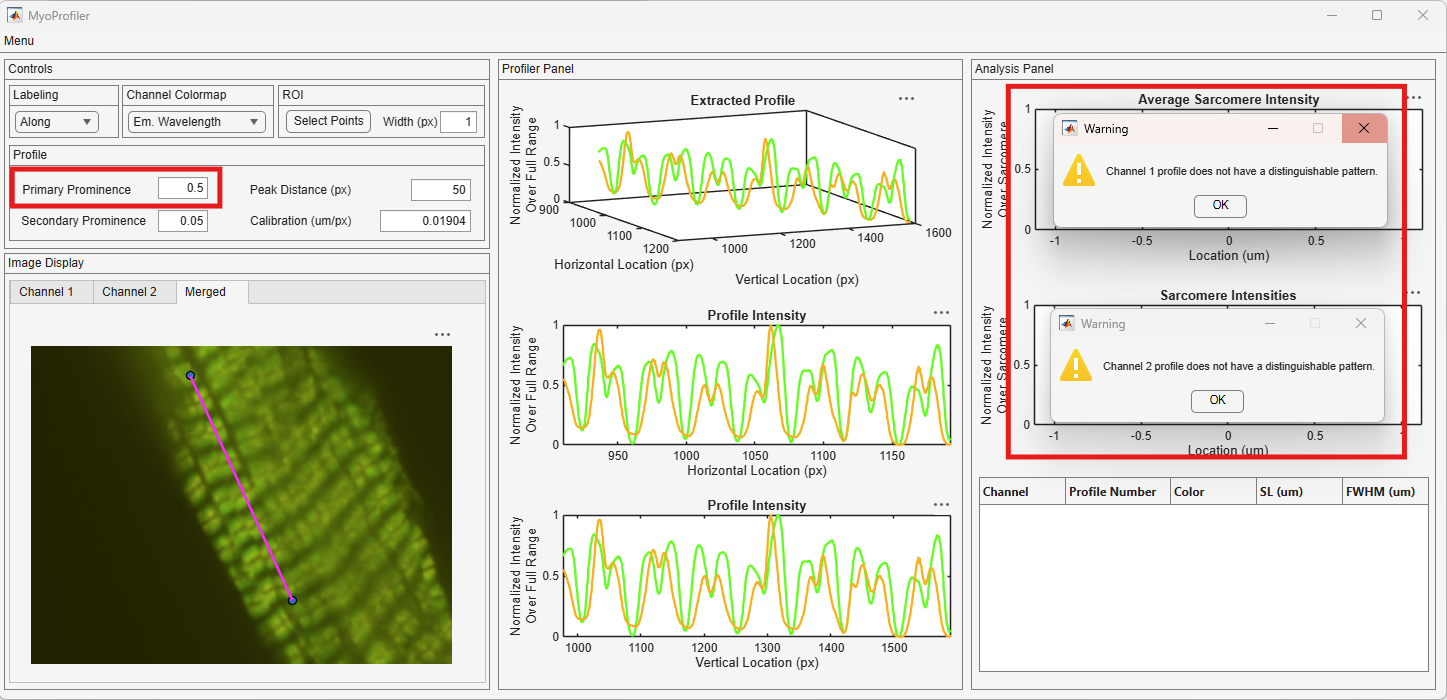Click OK on Channel 1 warning
Image resolution: width=1447 pixels, height=700 pixels.
point(1220,205)
